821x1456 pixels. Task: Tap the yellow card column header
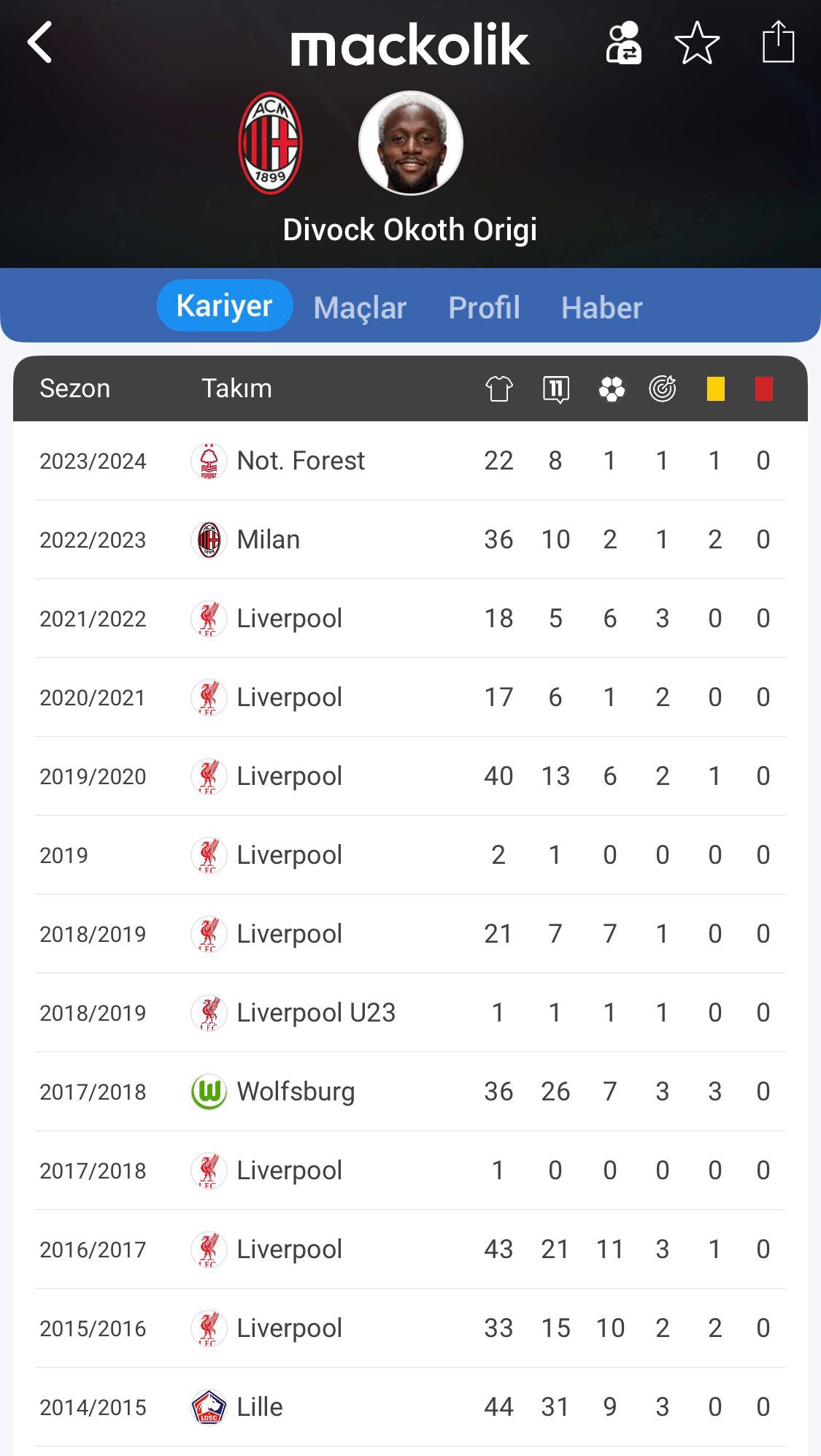[715, 388]
